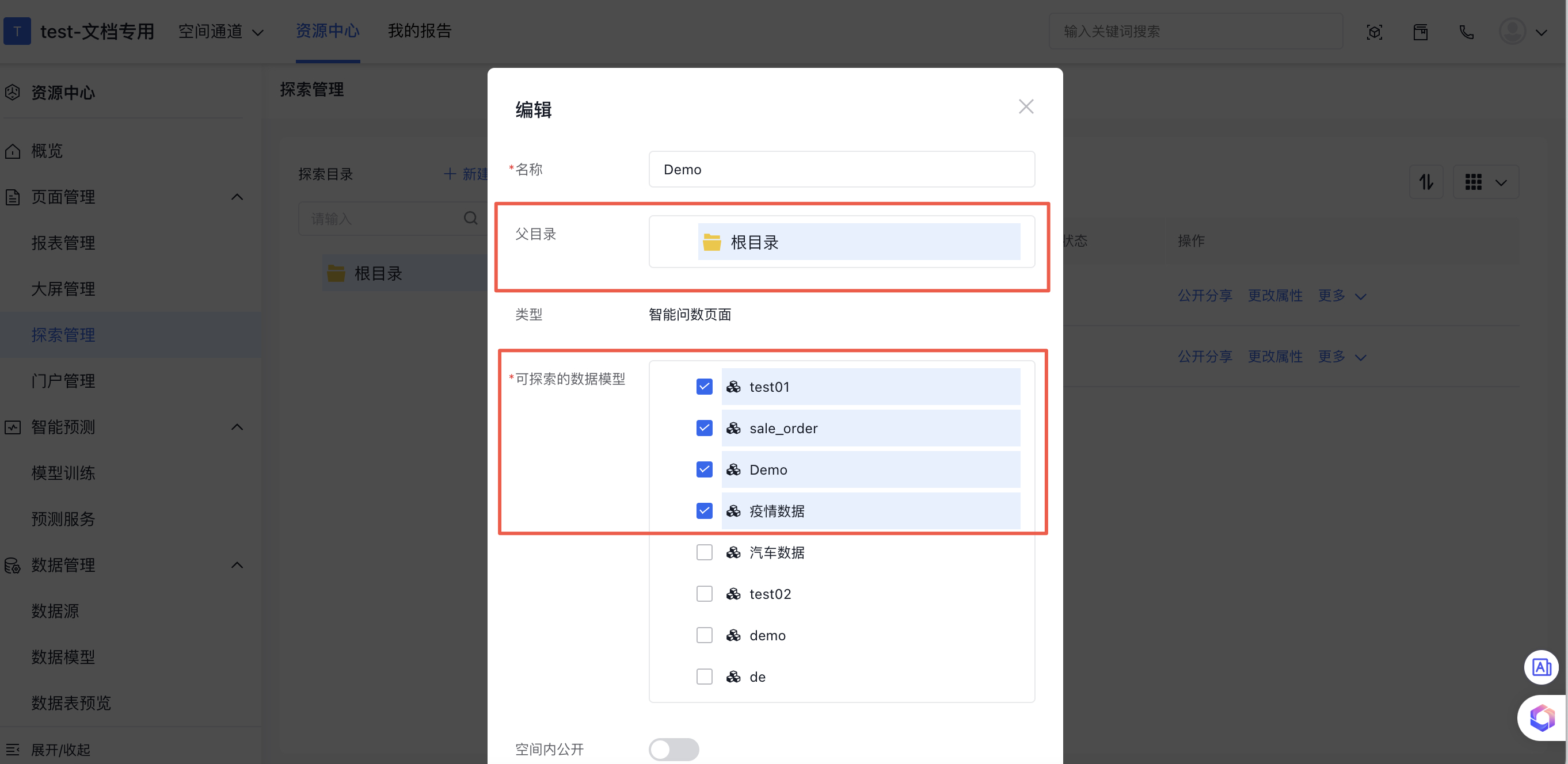Click the phone icon in header
Viewport: 1568px width, 764px height.
coord(1467,32)
